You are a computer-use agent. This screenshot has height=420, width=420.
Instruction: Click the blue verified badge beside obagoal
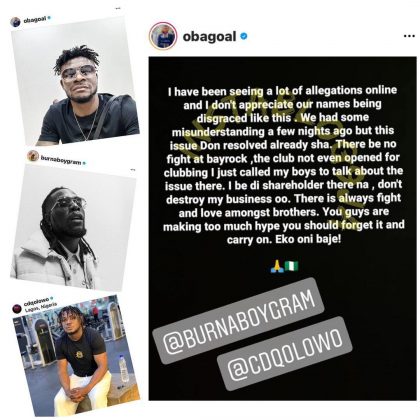click(244, 36)
